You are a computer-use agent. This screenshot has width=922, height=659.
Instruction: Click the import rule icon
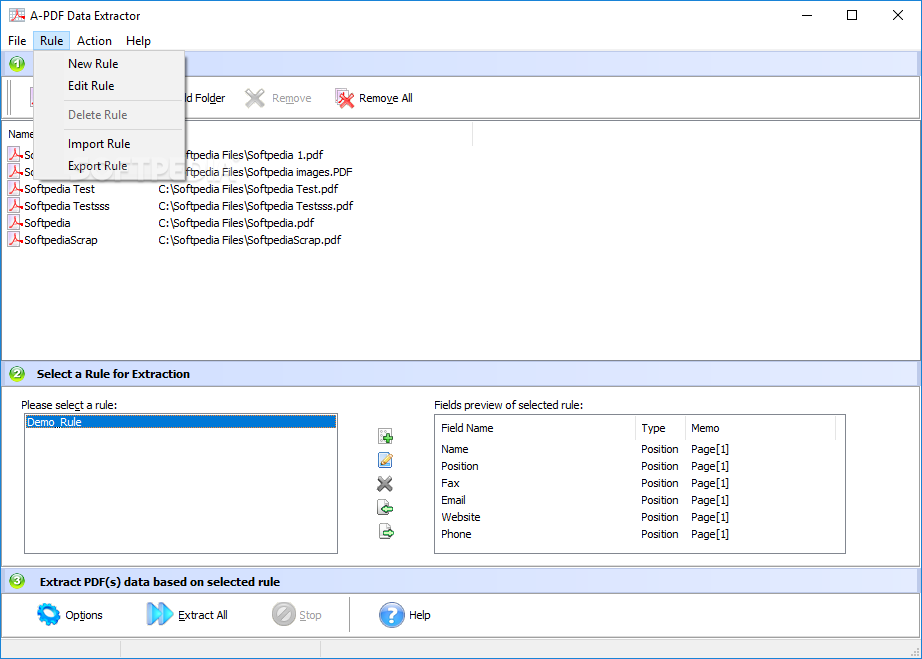385,507
